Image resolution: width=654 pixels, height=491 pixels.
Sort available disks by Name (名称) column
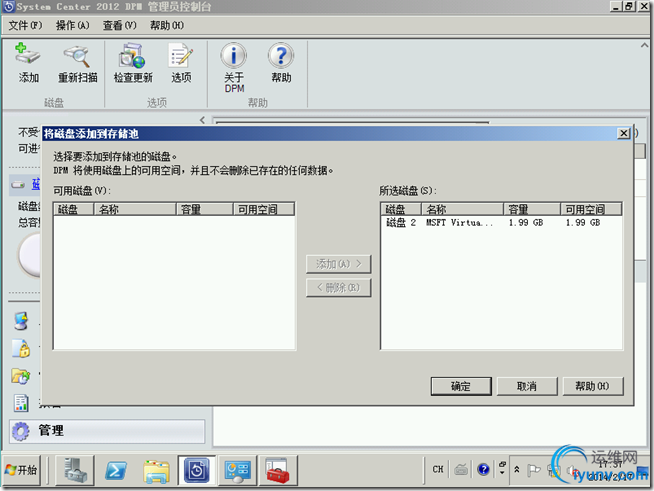tap(135, 209)
